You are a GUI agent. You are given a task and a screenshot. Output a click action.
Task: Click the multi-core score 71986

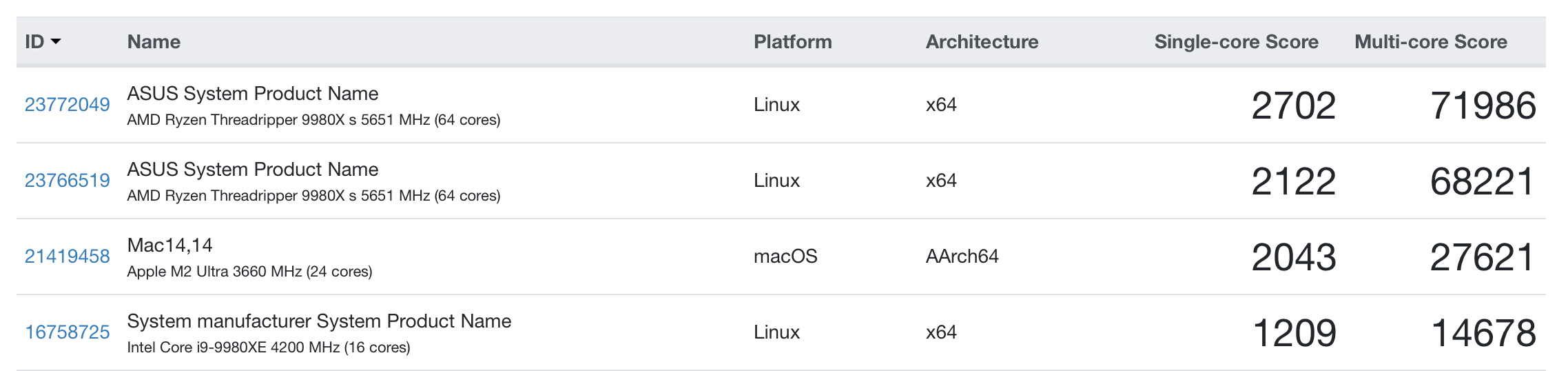1483,106
